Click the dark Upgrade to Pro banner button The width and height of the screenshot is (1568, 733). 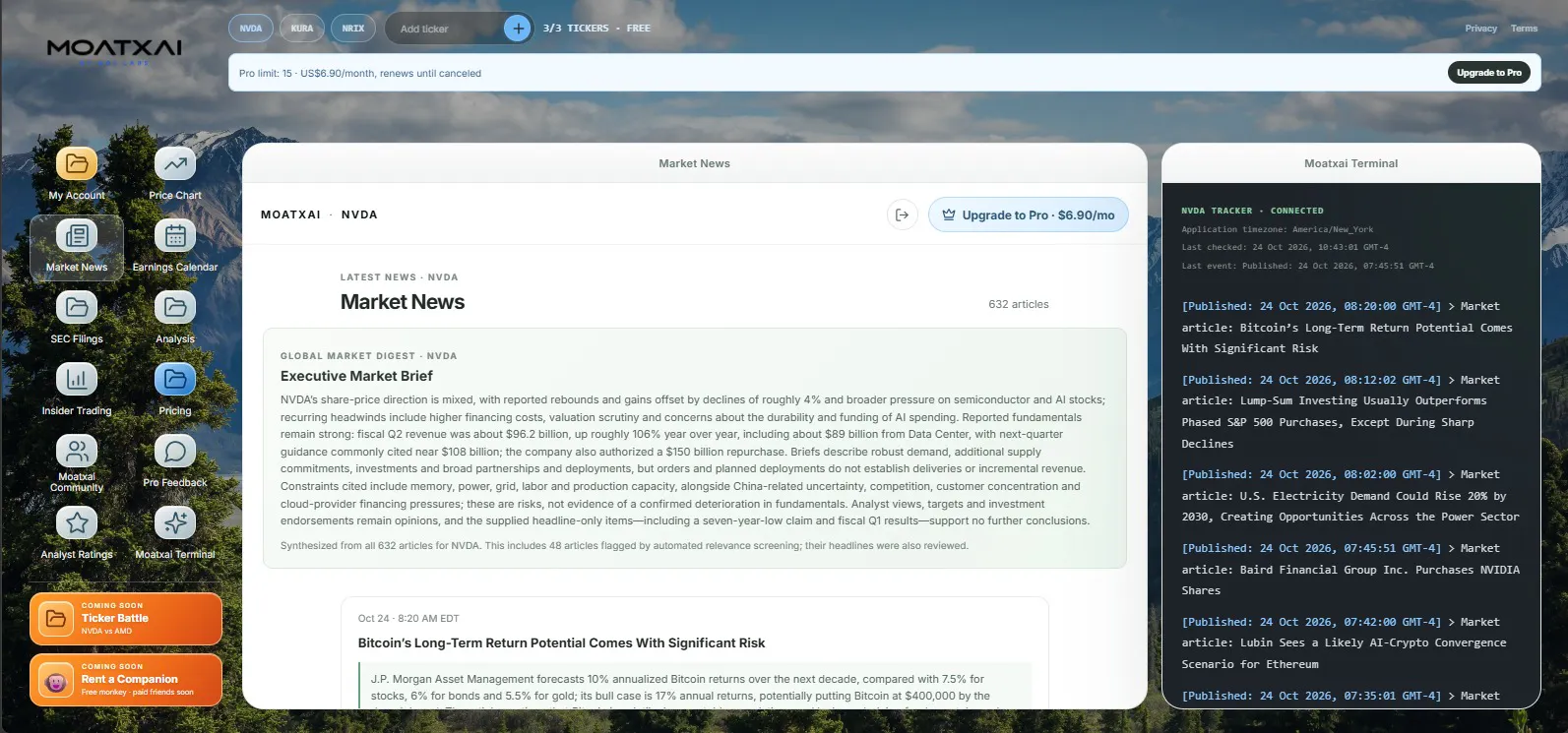point(1488,73)
